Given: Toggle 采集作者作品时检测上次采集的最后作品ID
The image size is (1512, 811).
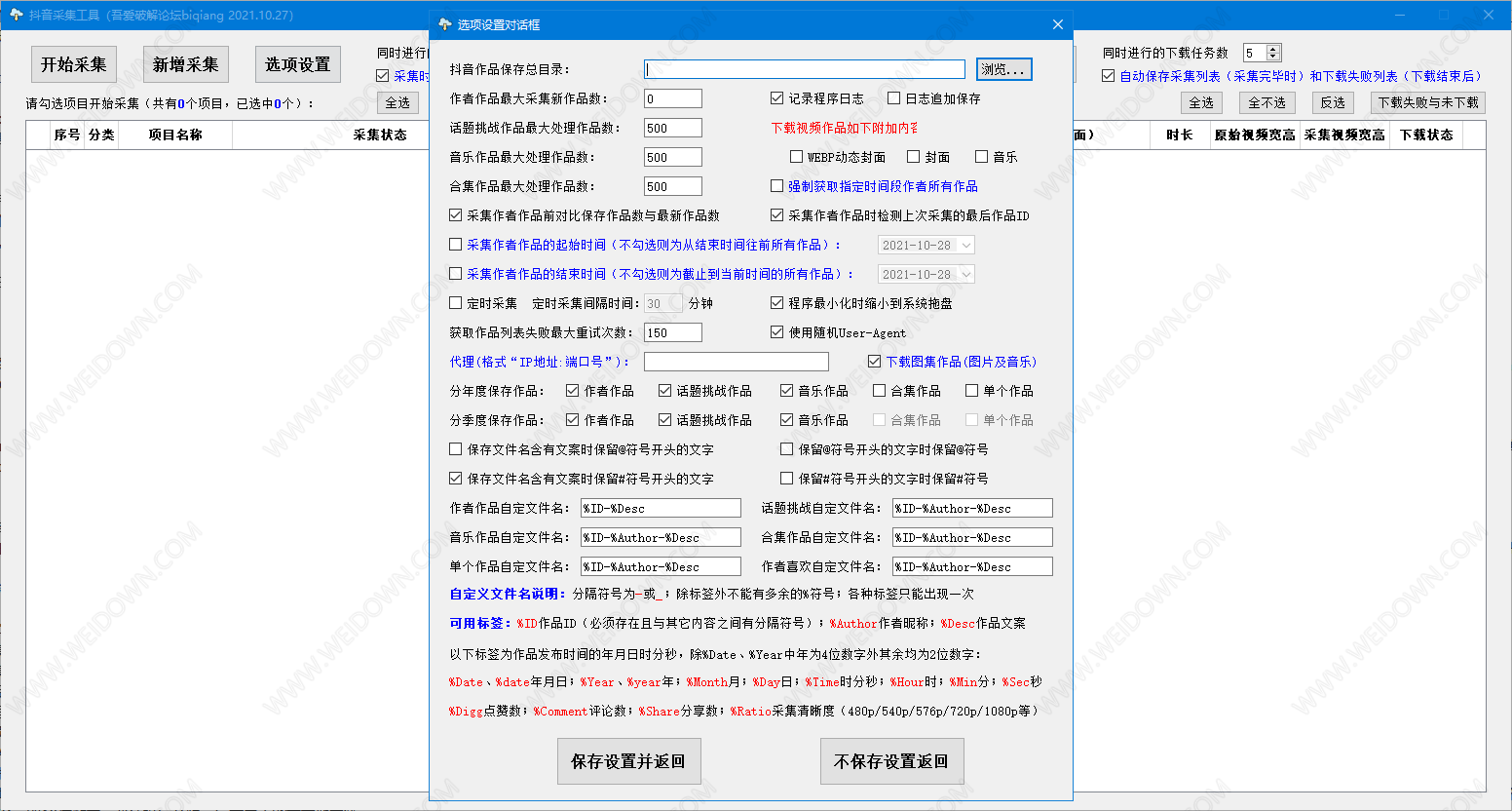Looking at the screenshot, I should click(777, 215).
